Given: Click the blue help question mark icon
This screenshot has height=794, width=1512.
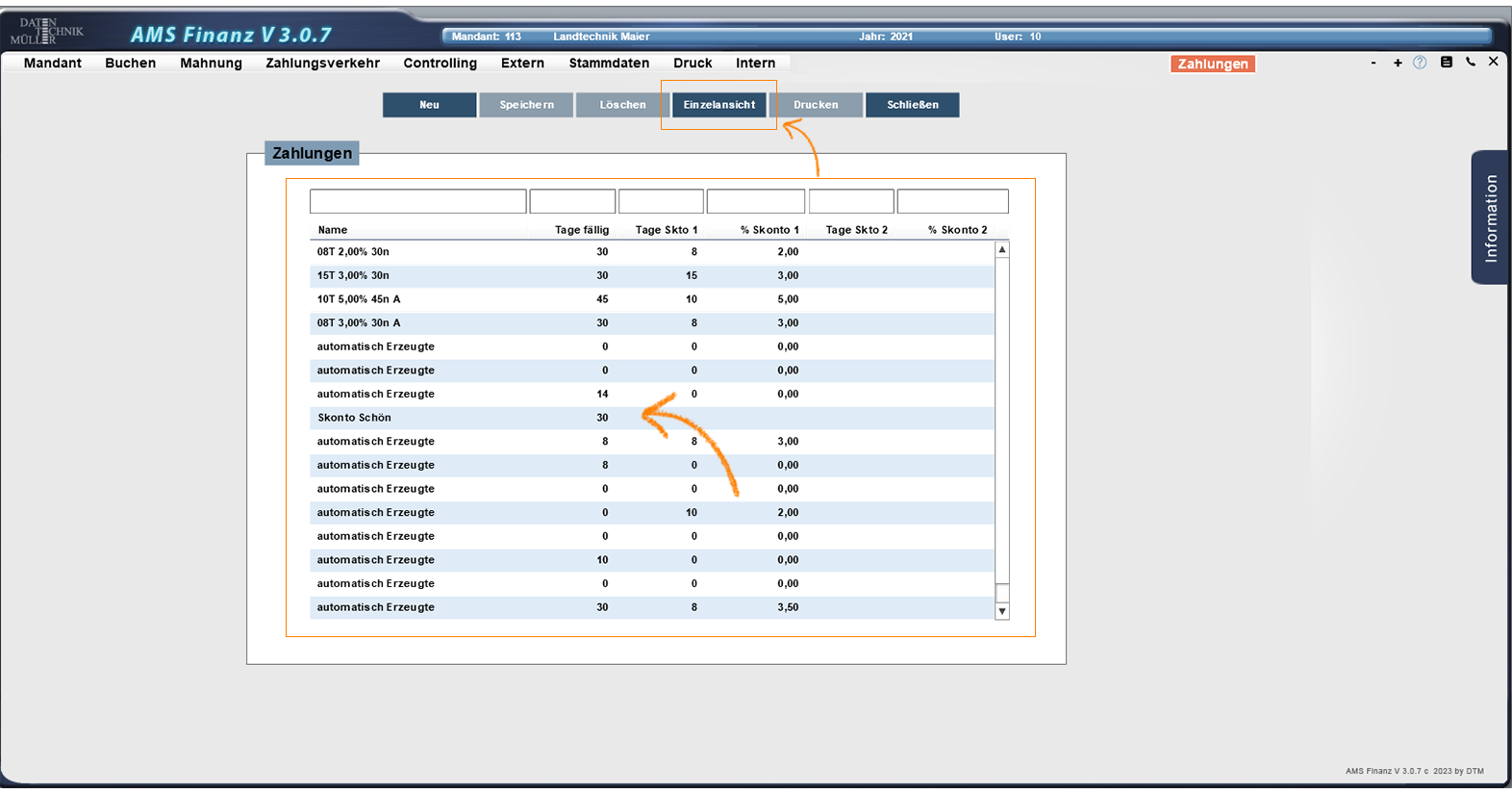Looking at the screenshot, I should click(1420, 63).
